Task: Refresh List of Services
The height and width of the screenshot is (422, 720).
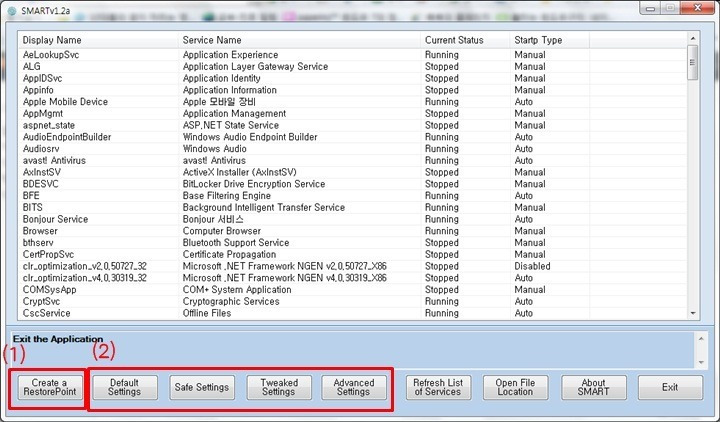Action: tap(438, 387)
